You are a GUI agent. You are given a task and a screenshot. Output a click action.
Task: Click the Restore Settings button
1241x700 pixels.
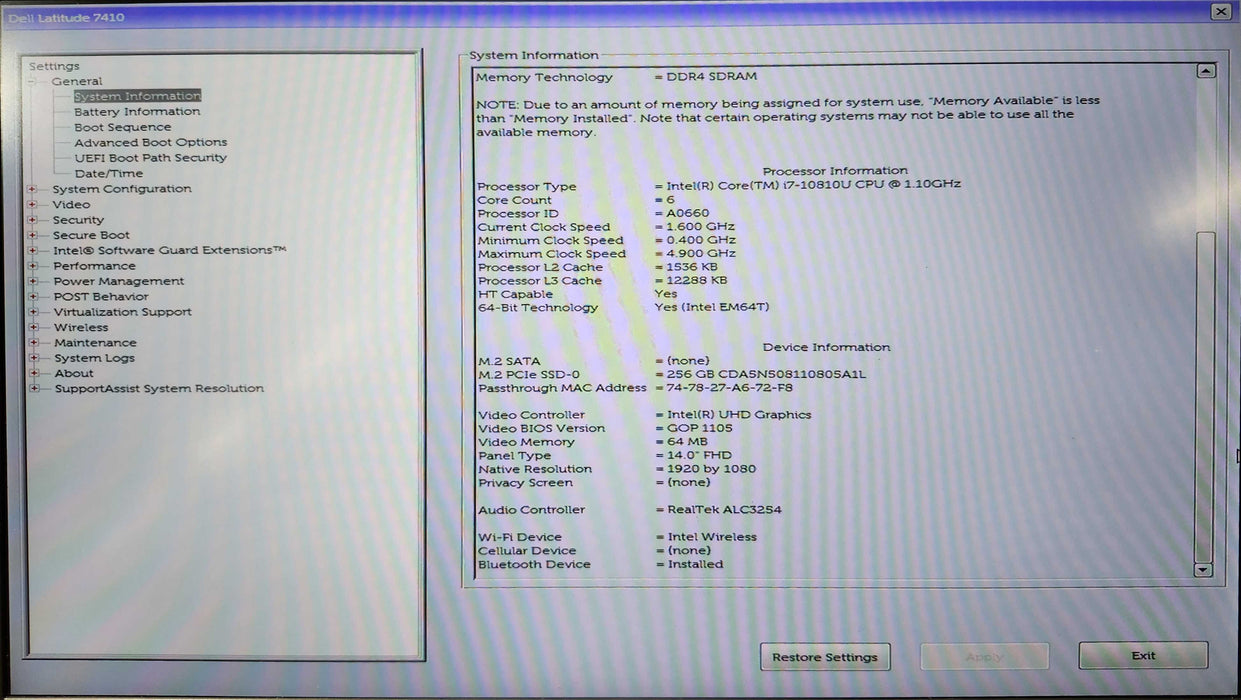pyautogui.click(x=825, y=657)
